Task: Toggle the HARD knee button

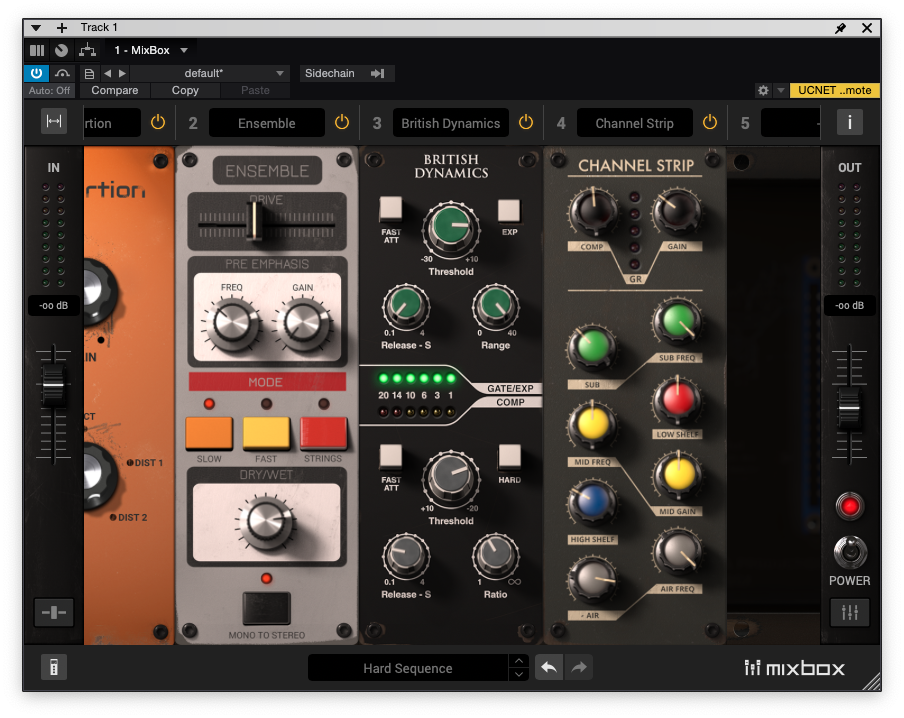Action: click(x=510, y=456)
